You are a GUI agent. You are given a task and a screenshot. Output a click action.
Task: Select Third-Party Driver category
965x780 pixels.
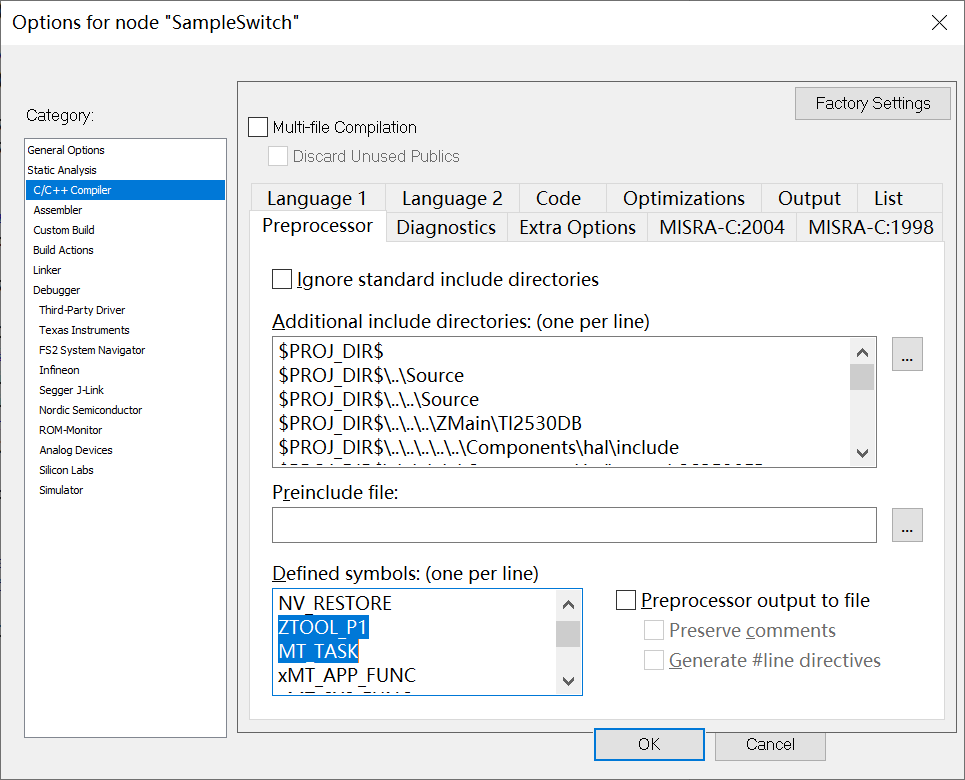126,310
